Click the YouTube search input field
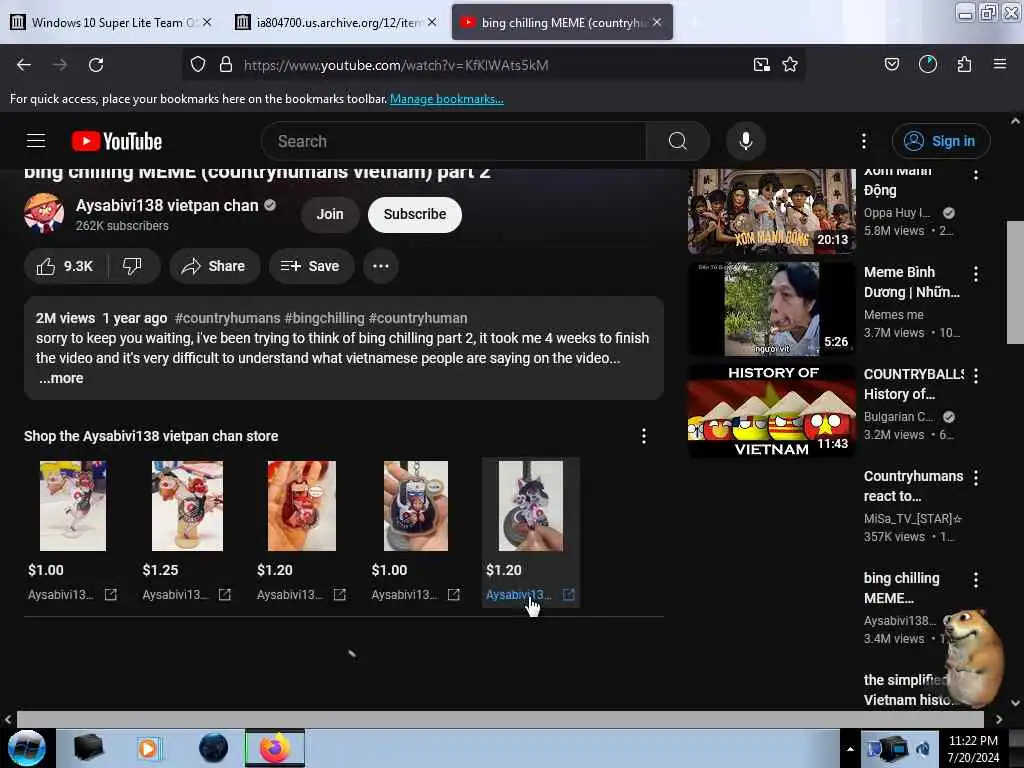The width and height of the screenshot is (1024, 768). pyautogui.click(x=453, y=141)
